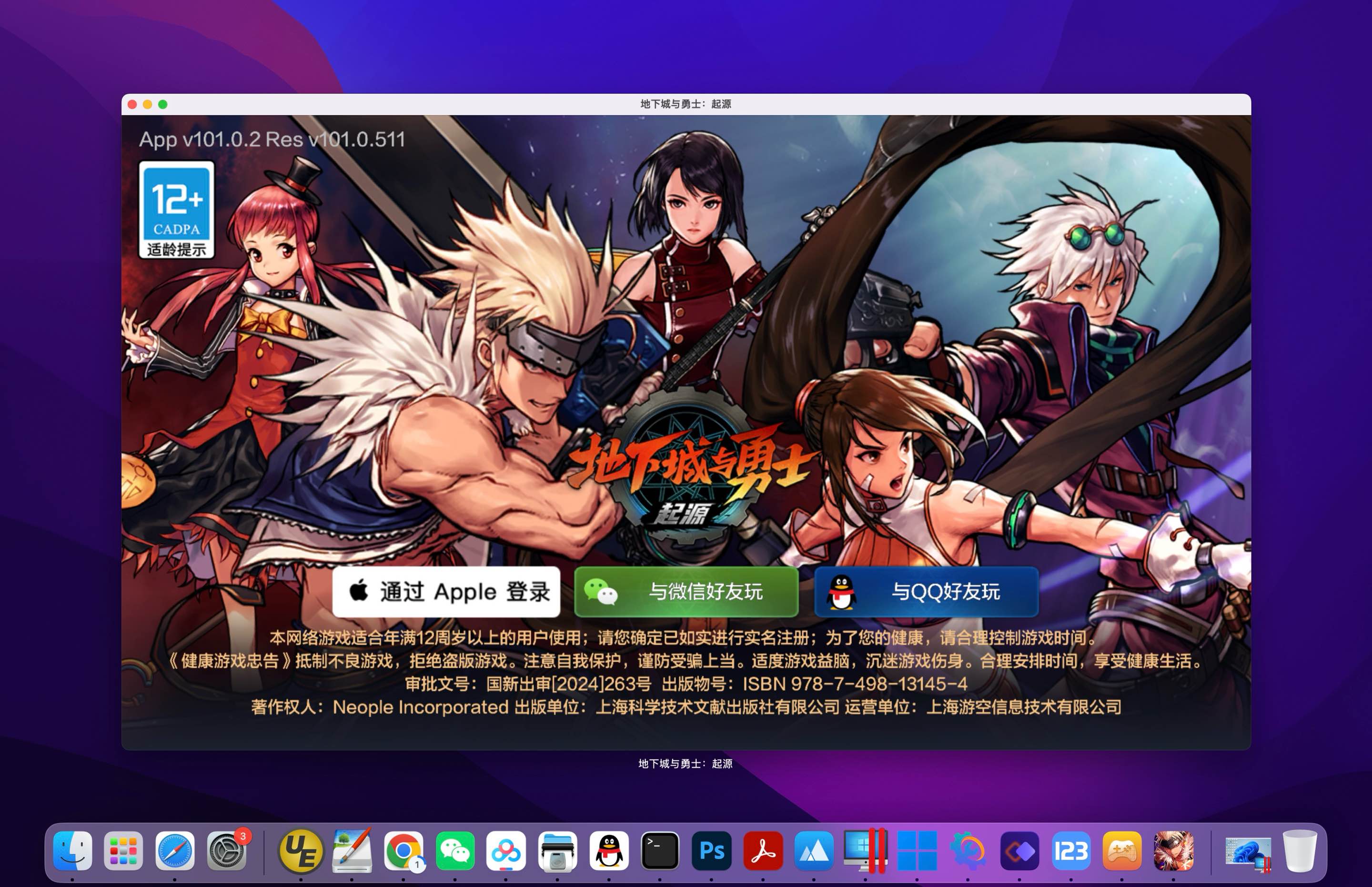The image size is (1372, 887).
Task: Switch to Google Chrome in the Dock
Action: pyautogui.click(x=403, y=851)
